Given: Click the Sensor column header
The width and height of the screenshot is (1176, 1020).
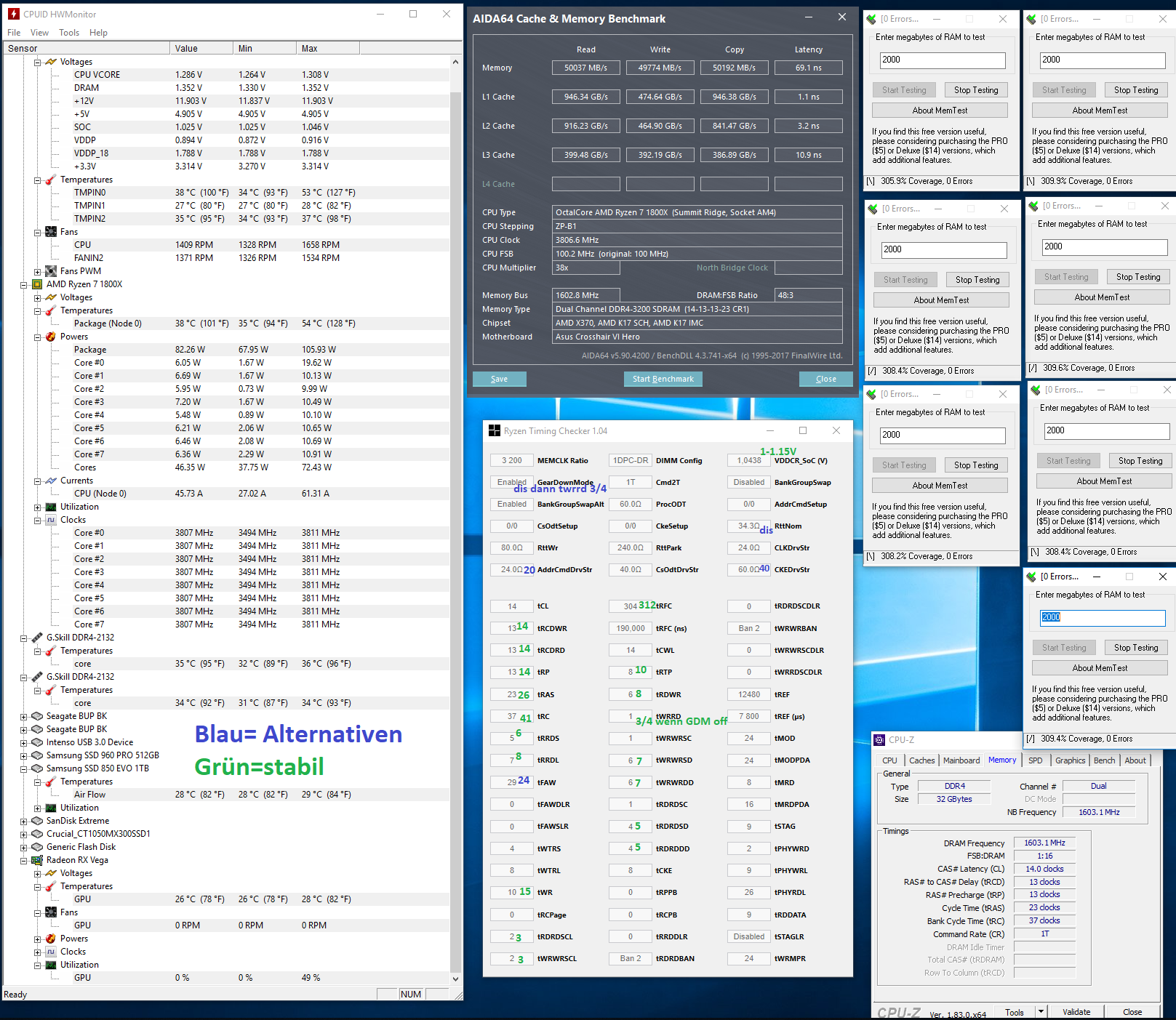Looking at the screenshot, I should [86, 49].
